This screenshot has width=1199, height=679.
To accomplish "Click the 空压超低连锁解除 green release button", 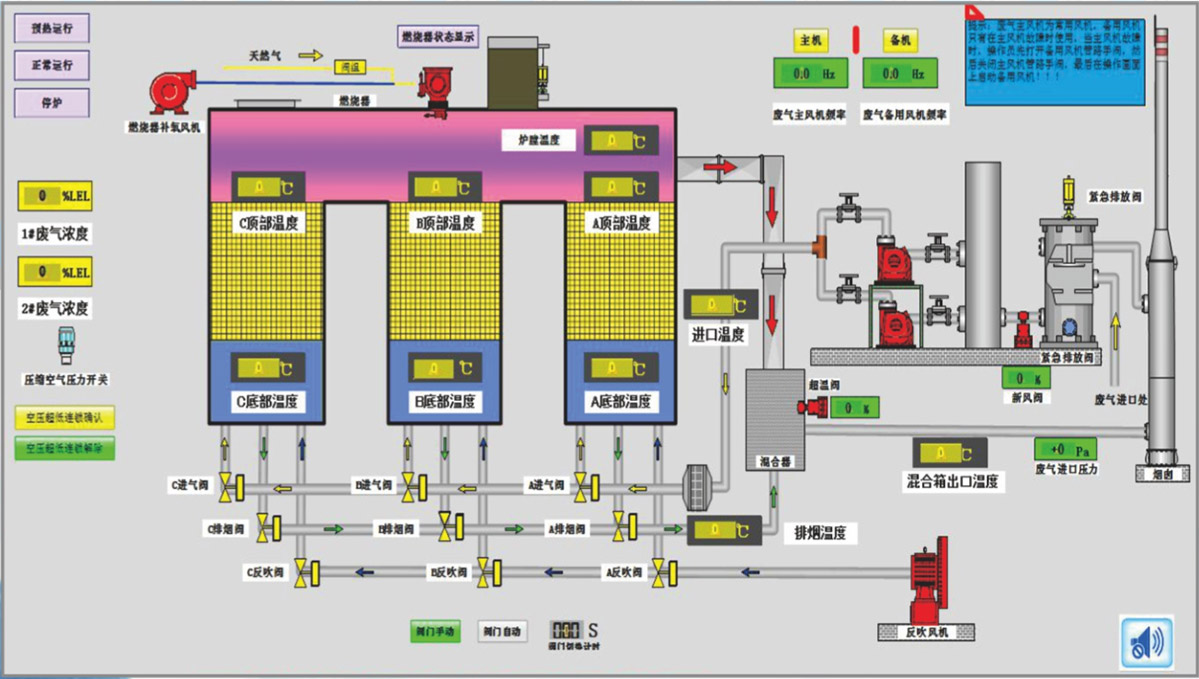I will click(x=65, y=448).
